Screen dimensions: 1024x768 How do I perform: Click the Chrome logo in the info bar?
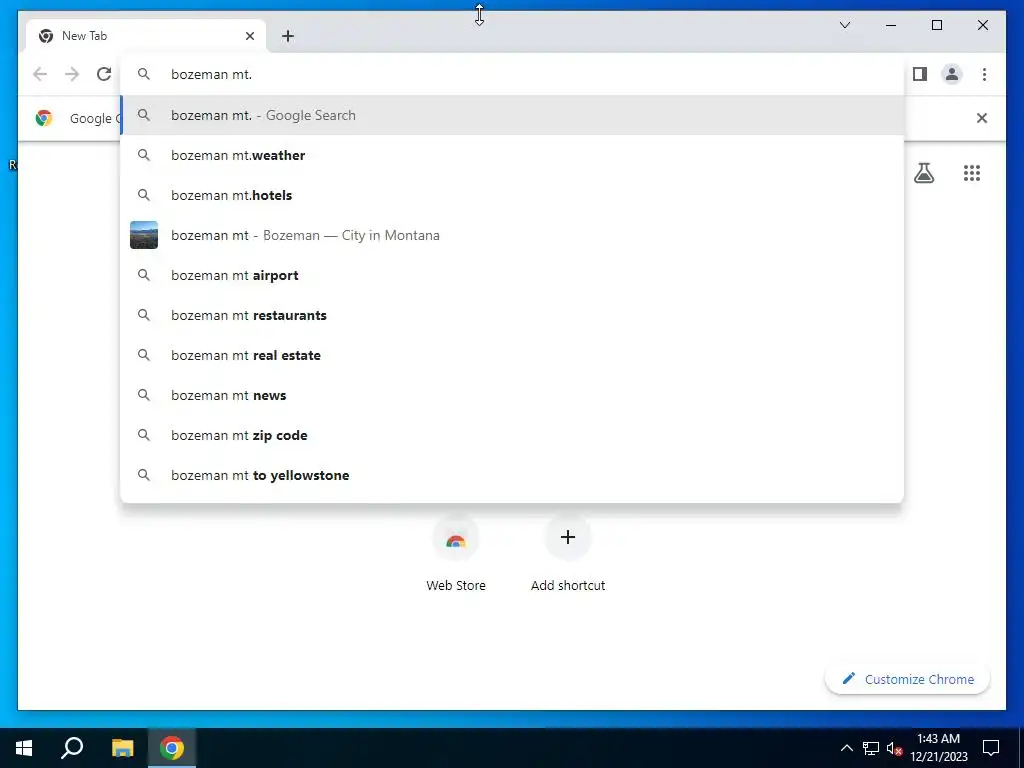click(x=44, y=118)
